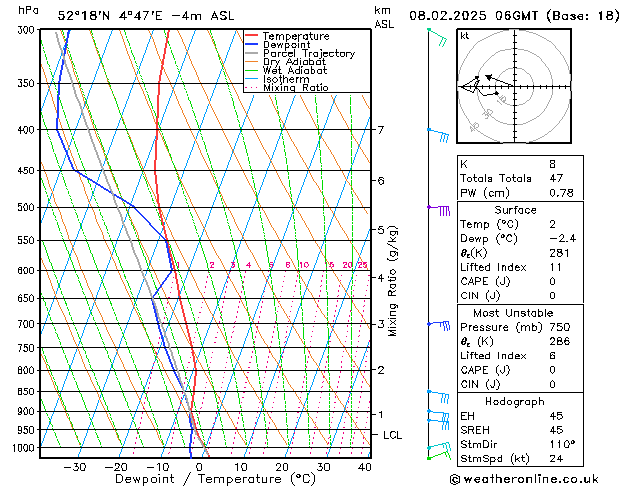
Task: Click the station coordinates '52°18'N 4°47'E -4m ASL'
Action: tap(146, 16)
